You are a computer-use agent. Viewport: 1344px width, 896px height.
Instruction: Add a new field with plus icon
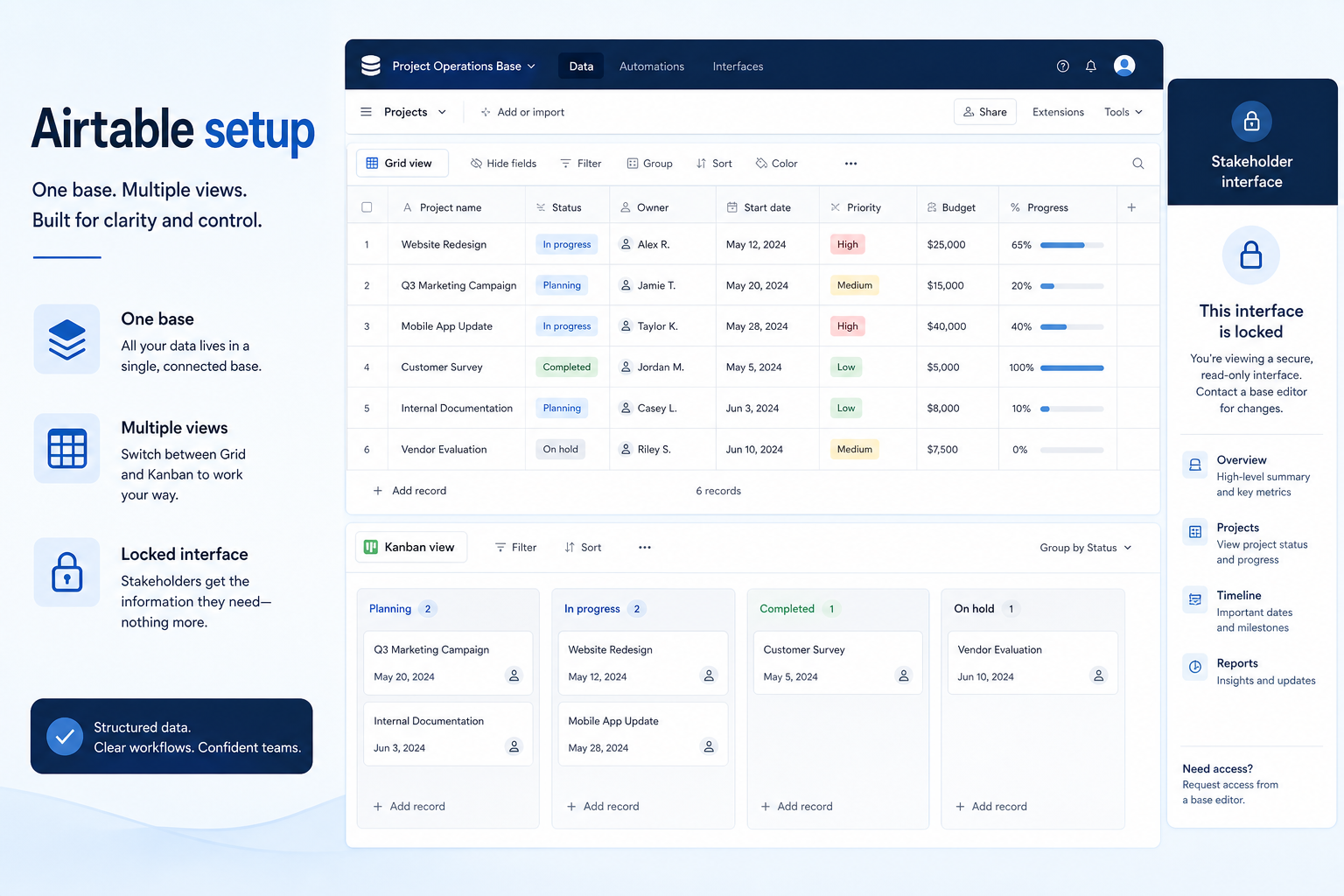tap(1131, 207)
